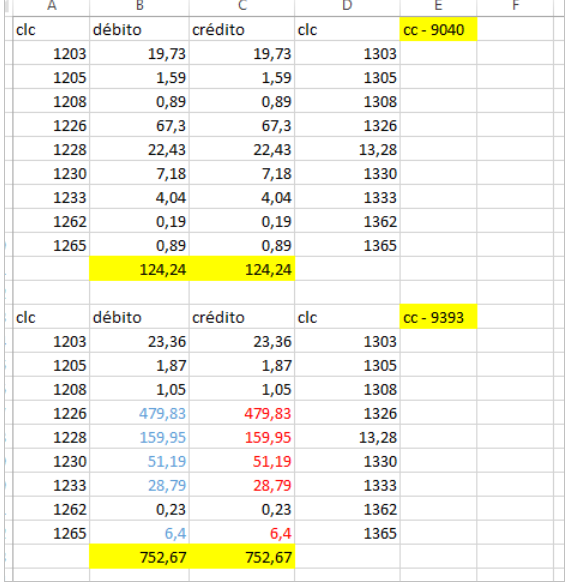569x583 pixels.
Task: Select the débito cell showing 0,23
Action: [139, 509]
